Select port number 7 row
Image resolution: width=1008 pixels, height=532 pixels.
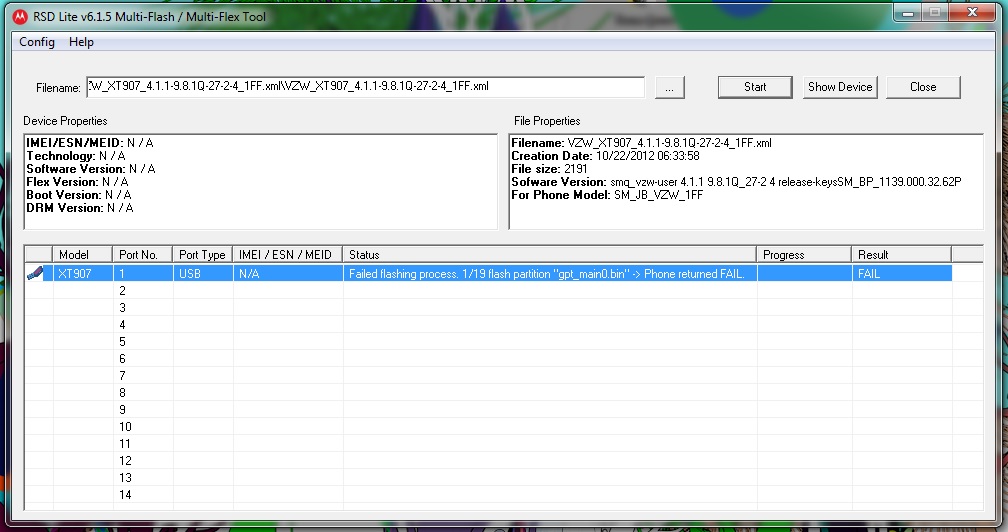tap(503, 376)
